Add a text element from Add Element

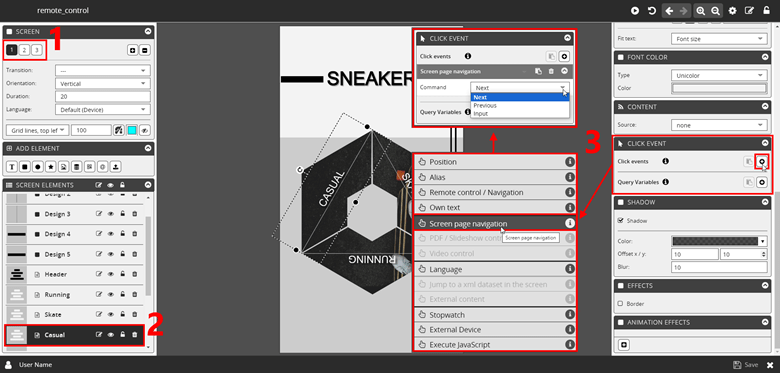[12, 166]
